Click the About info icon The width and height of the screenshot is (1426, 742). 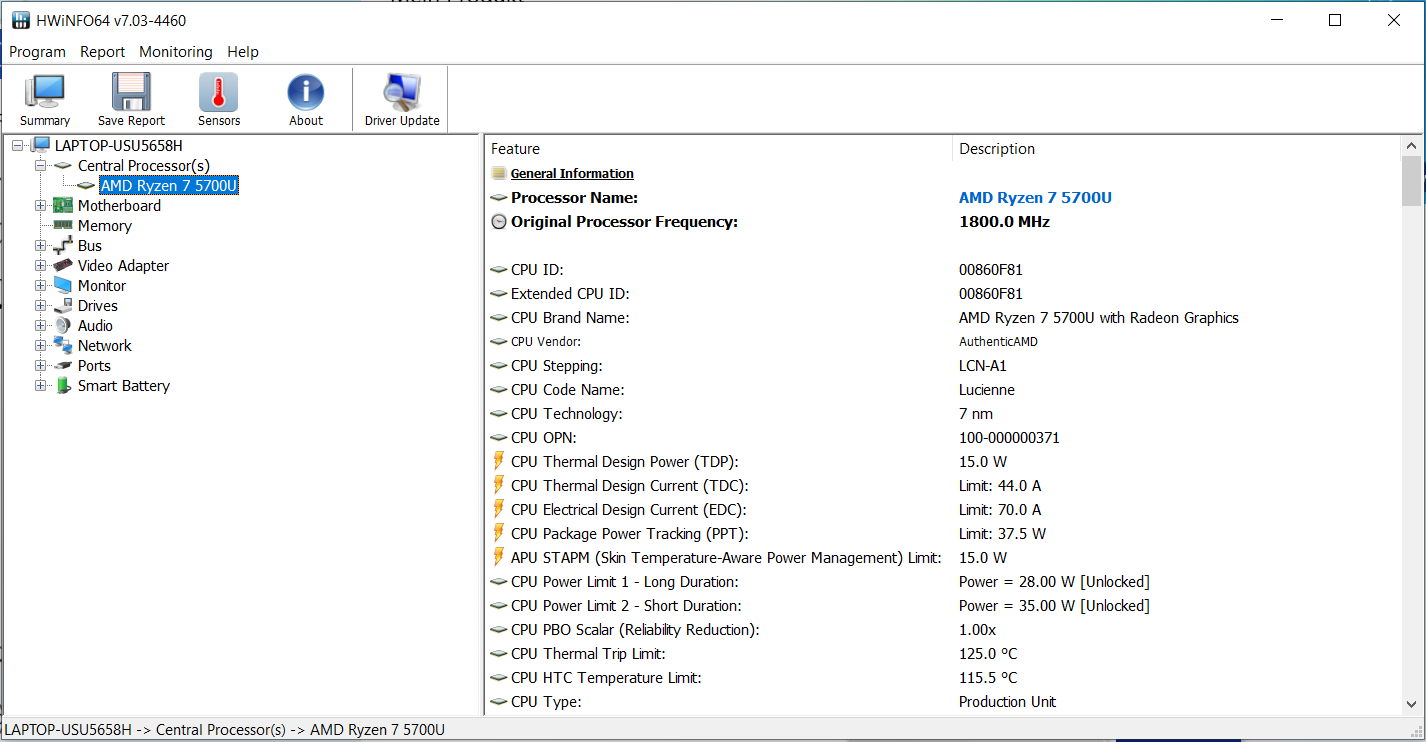tap(306, 93)
